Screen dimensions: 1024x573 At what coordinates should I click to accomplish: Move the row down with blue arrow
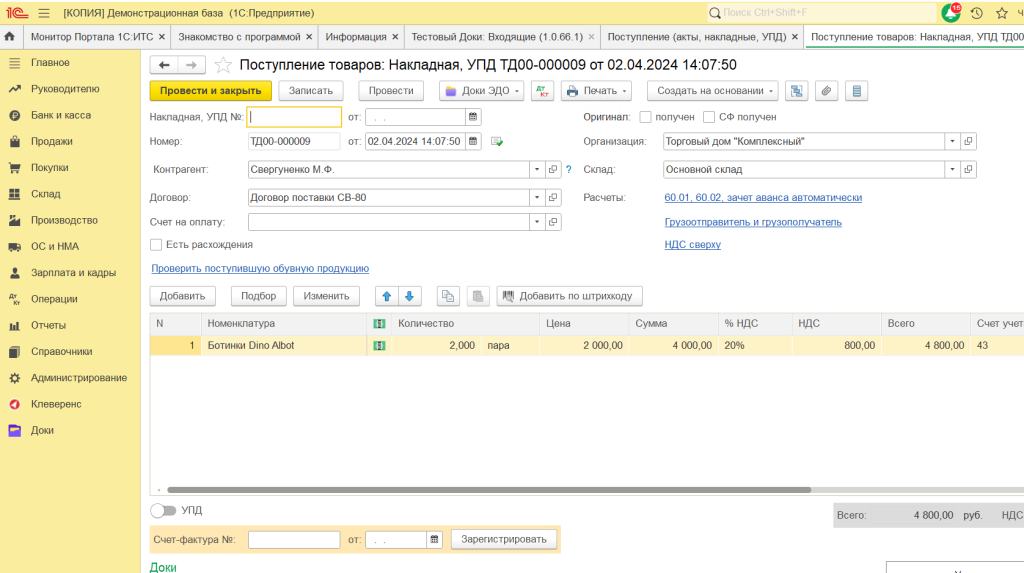pos(409,296)
